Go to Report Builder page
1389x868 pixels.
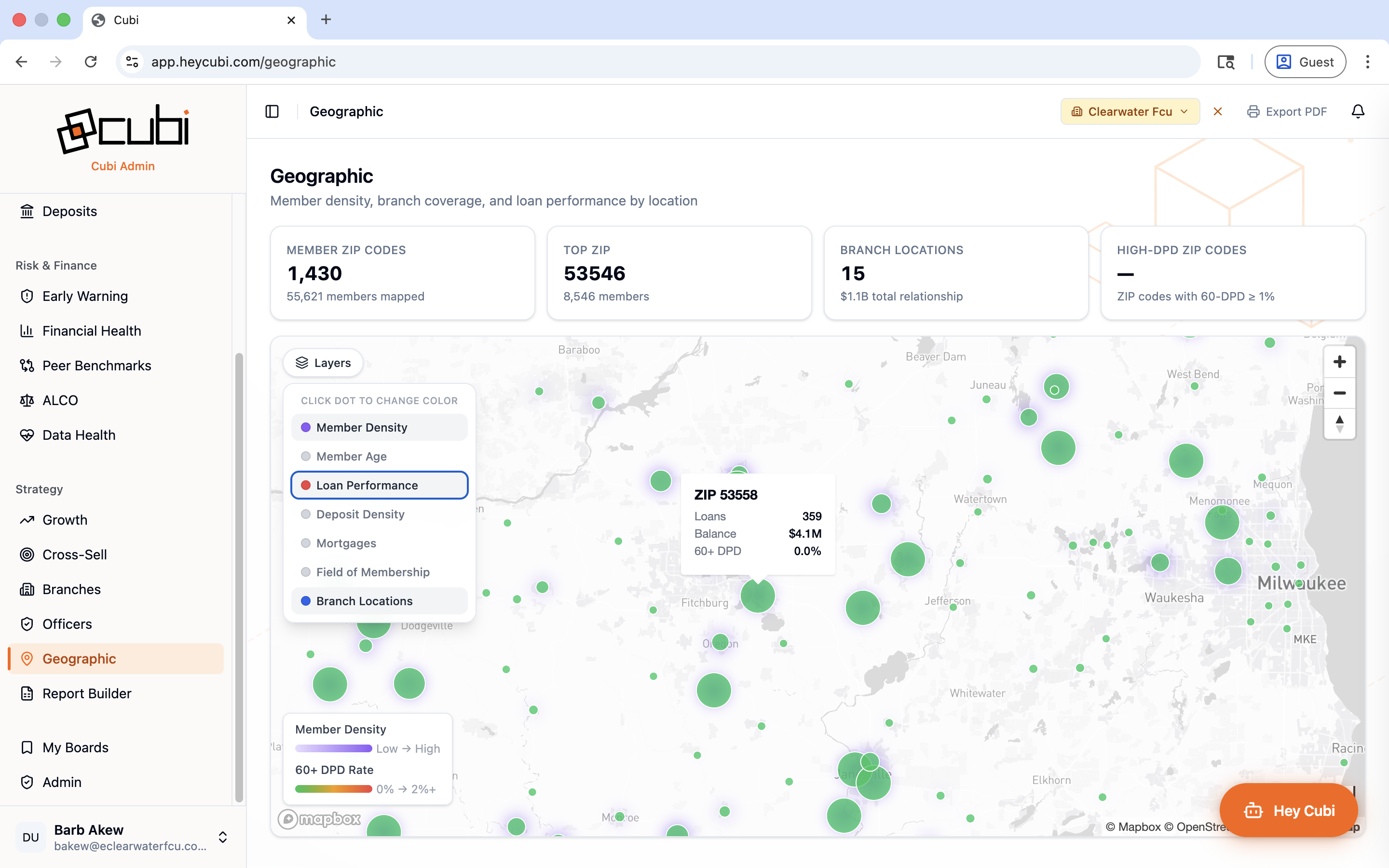[x=87, y=693]
